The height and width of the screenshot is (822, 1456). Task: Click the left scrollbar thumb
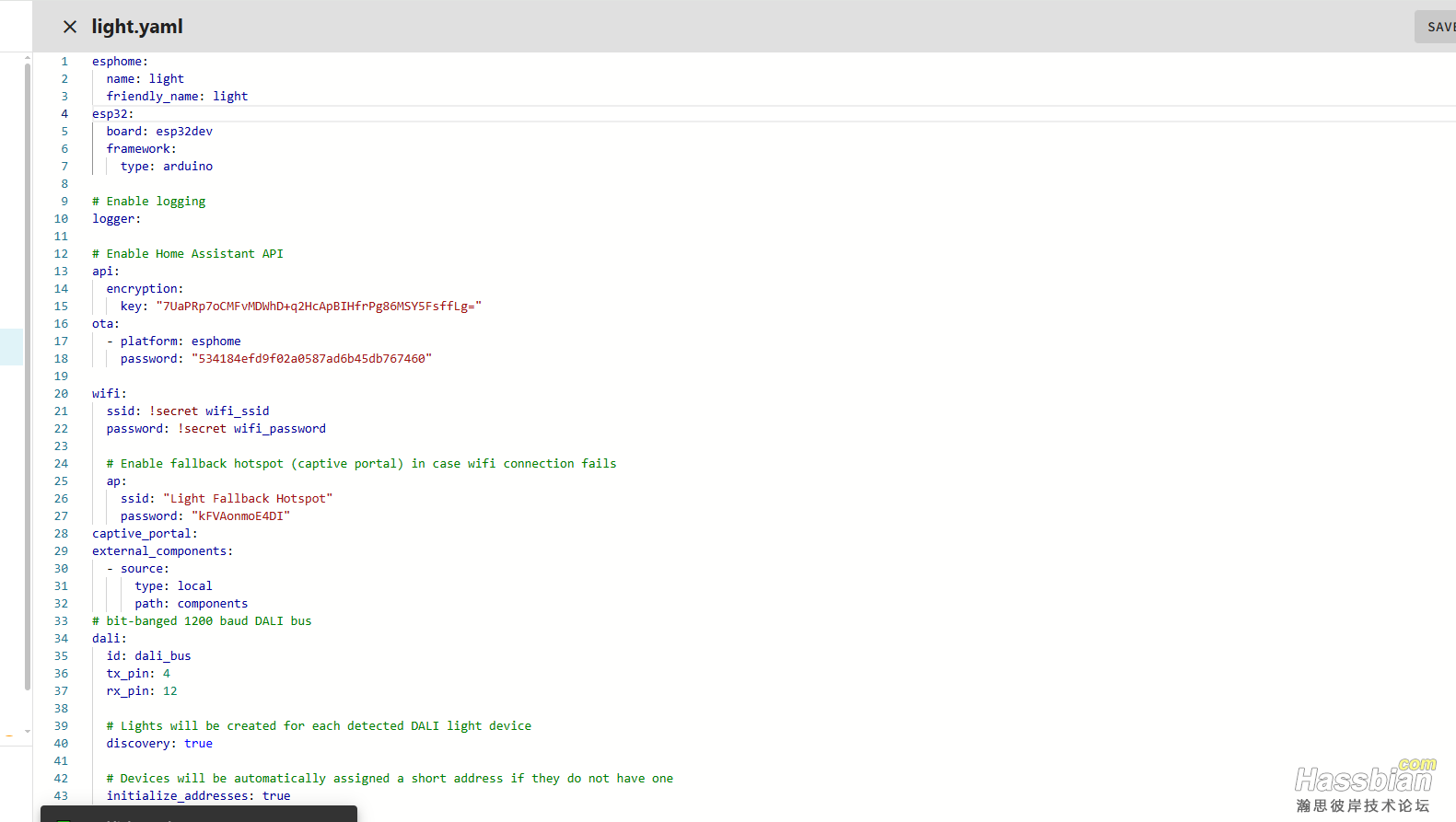28,368
